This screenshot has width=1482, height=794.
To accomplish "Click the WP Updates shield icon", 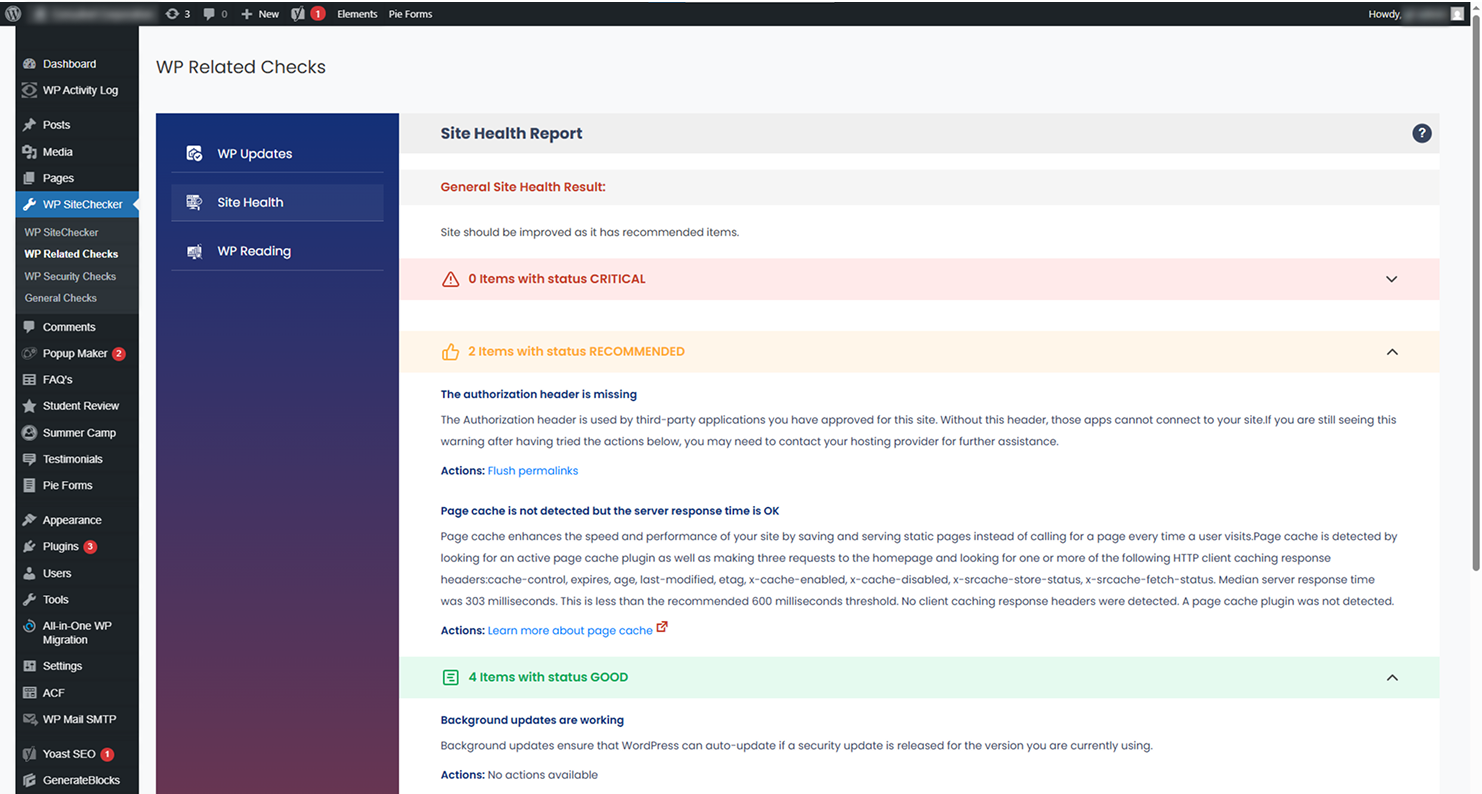I will coord(194,153).
